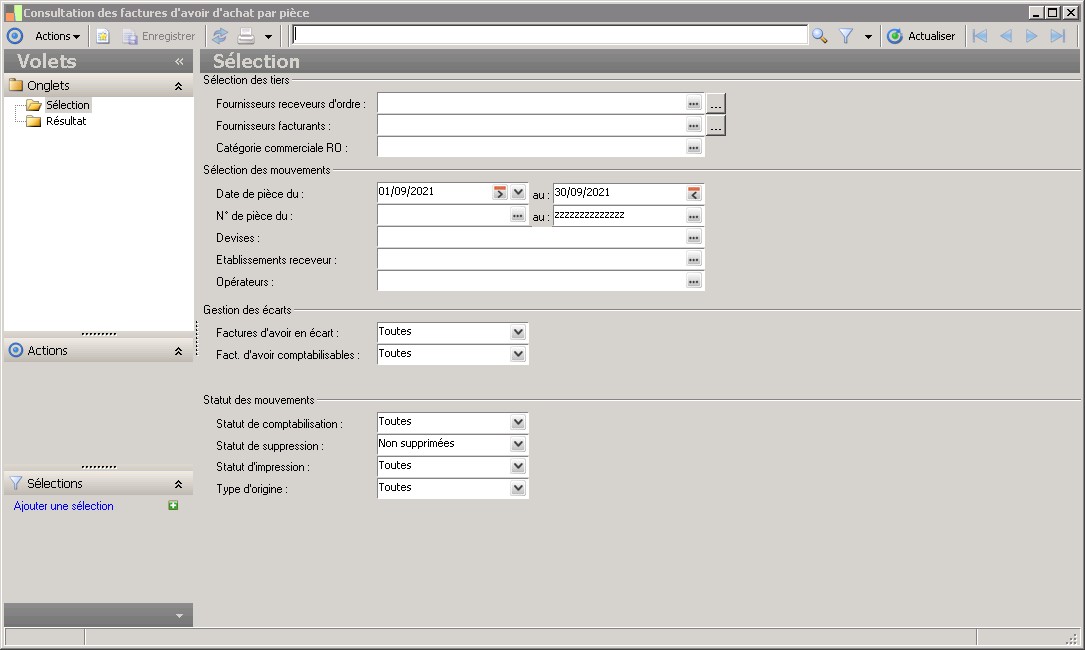Click the magnifier search icon
The image size is (1085, 650).
[819, 36]
